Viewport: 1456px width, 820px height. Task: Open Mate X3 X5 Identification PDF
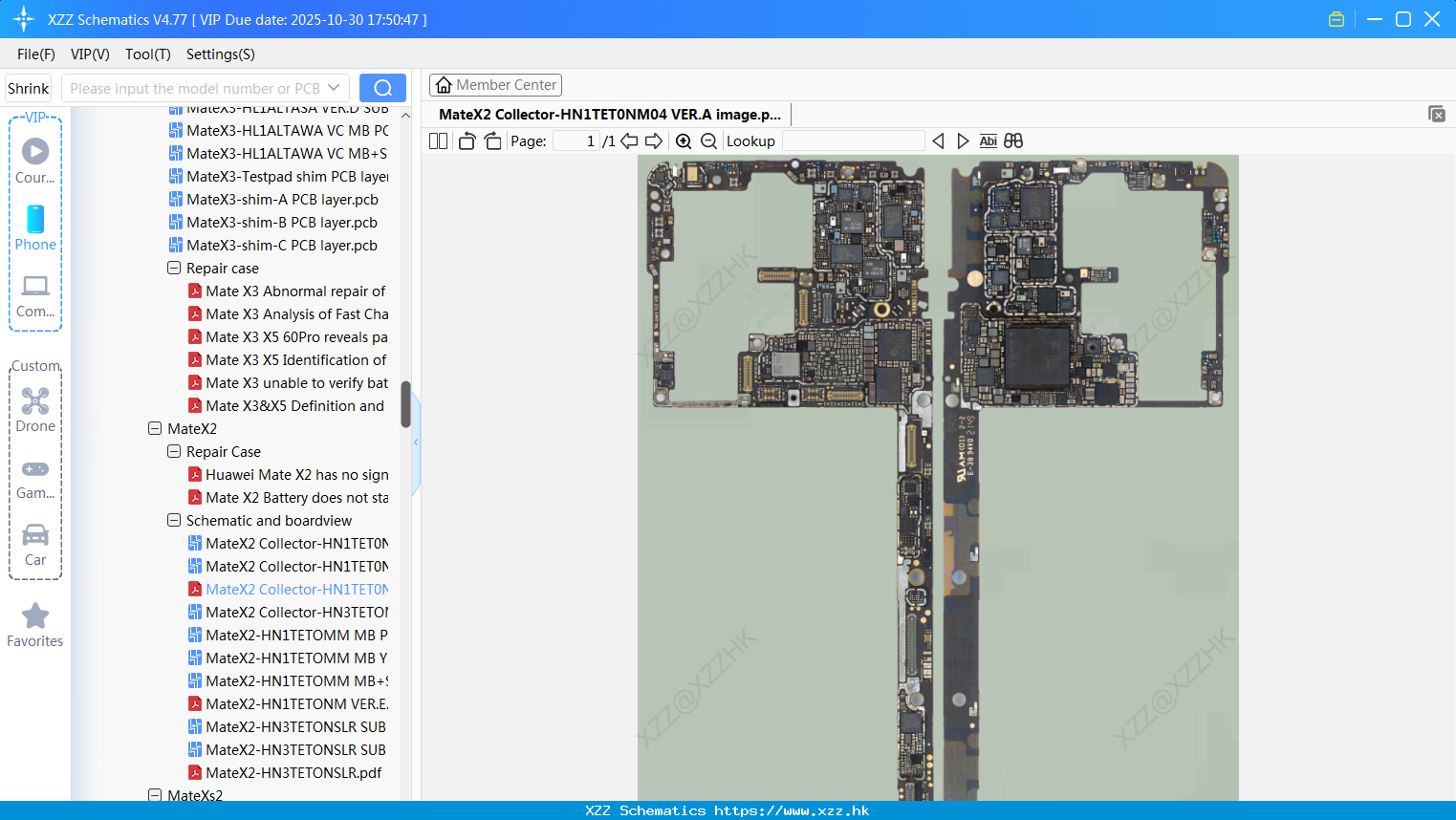coord(288,360)
